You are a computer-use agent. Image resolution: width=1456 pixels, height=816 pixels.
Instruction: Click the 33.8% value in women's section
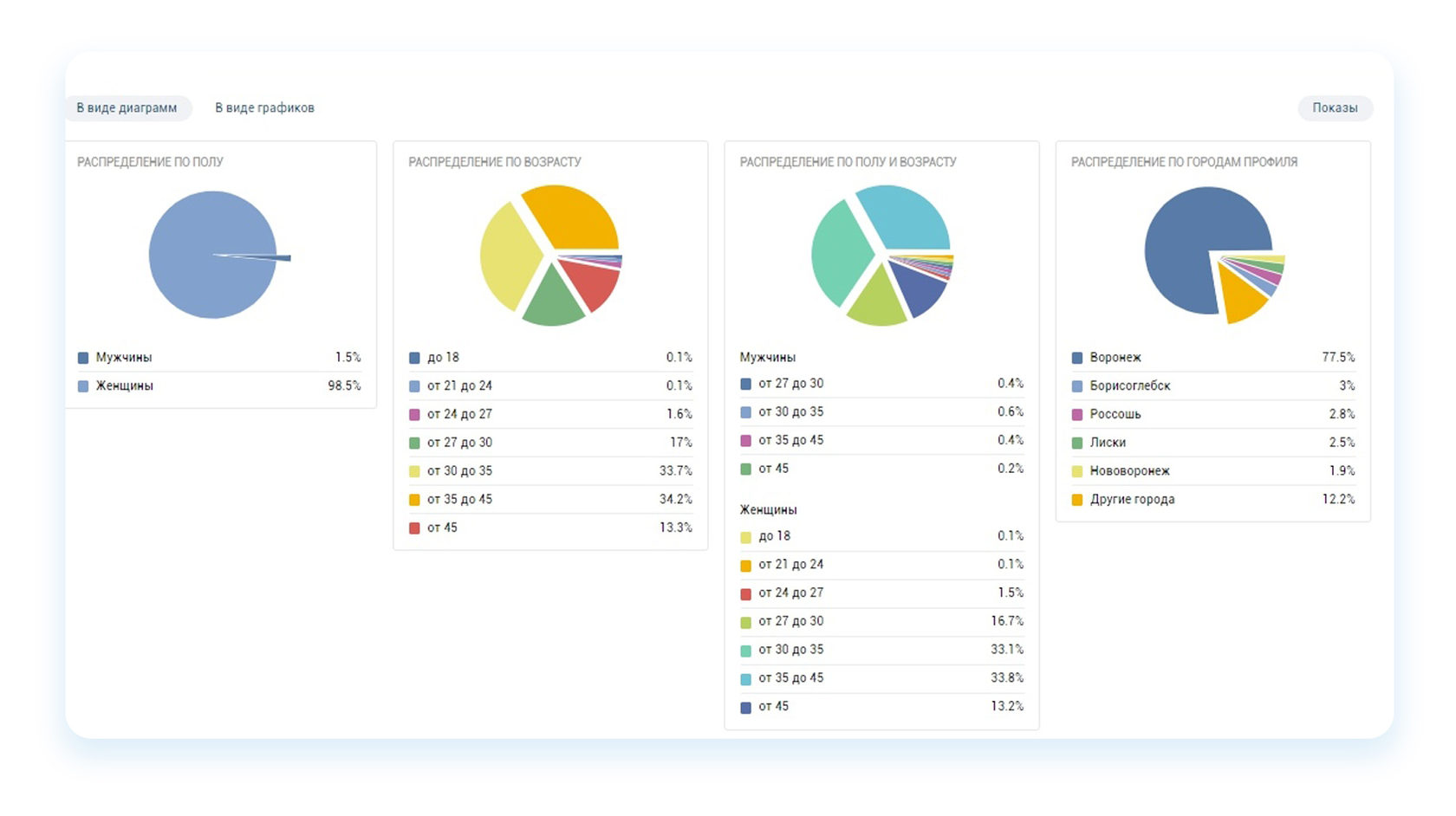(x=1007, y=678)
